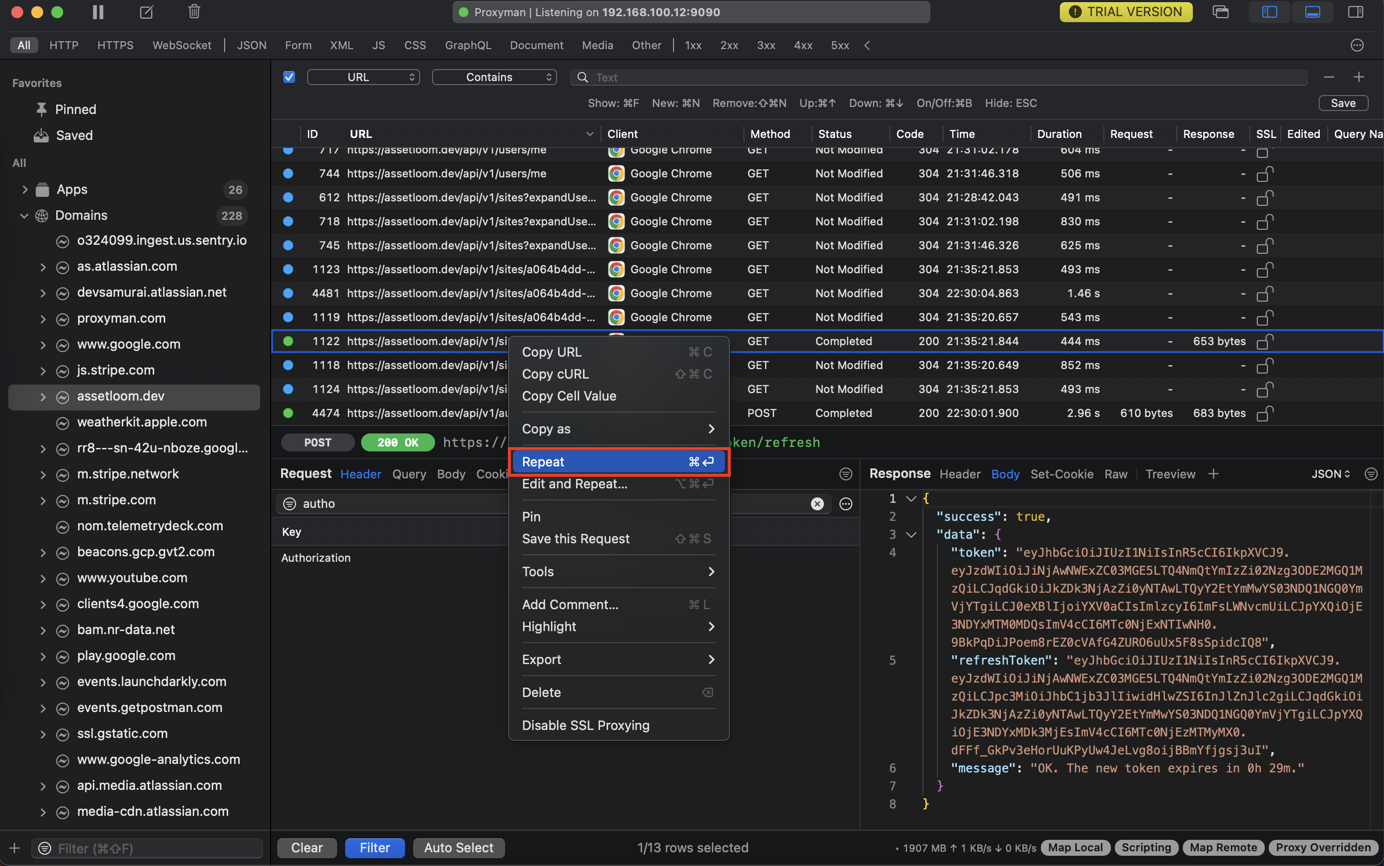Image resolution: width=1384 pixels, height=866 pixels.
Task: Click the Map Remote button
Action: click(1223, 848)
